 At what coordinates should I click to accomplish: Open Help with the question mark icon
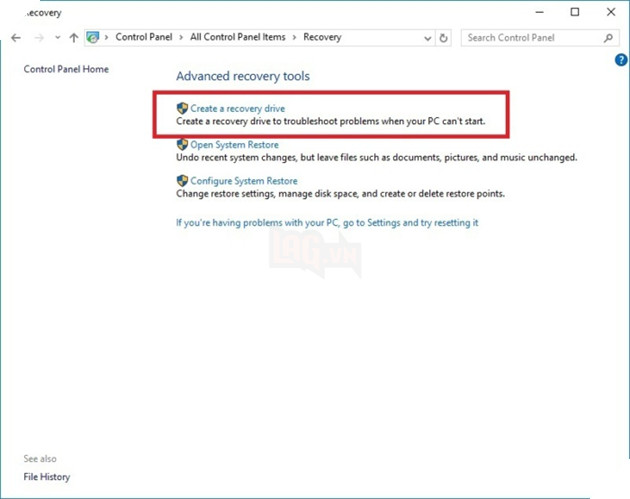pos(621,60)
